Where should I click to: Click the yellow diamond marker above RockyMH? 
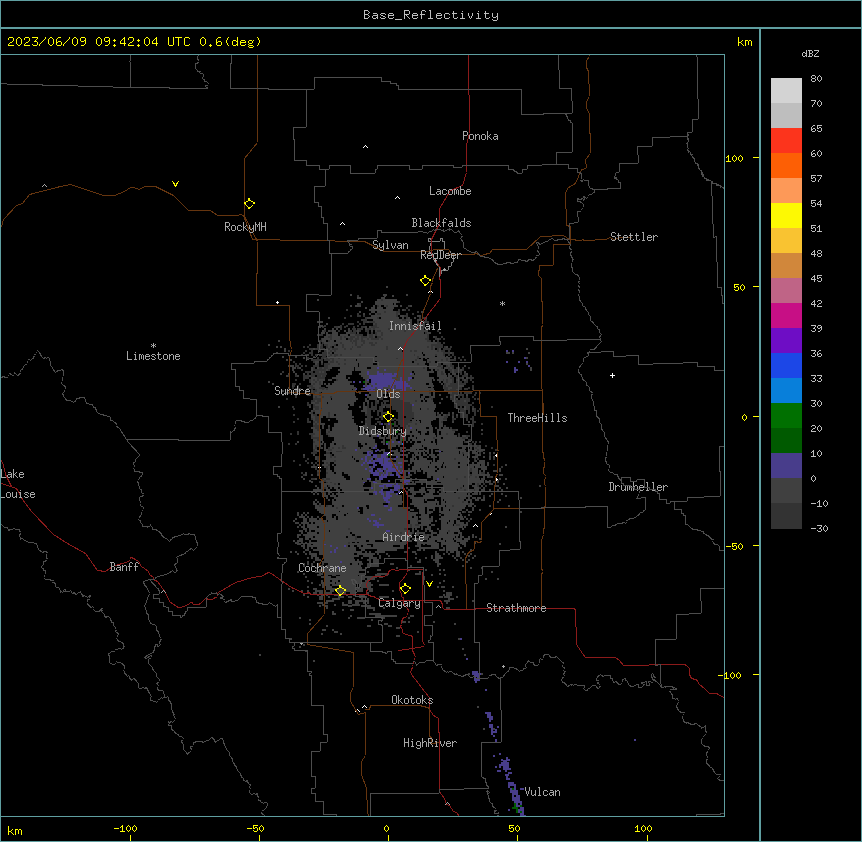pyautogui.click(x=249, y=204)
